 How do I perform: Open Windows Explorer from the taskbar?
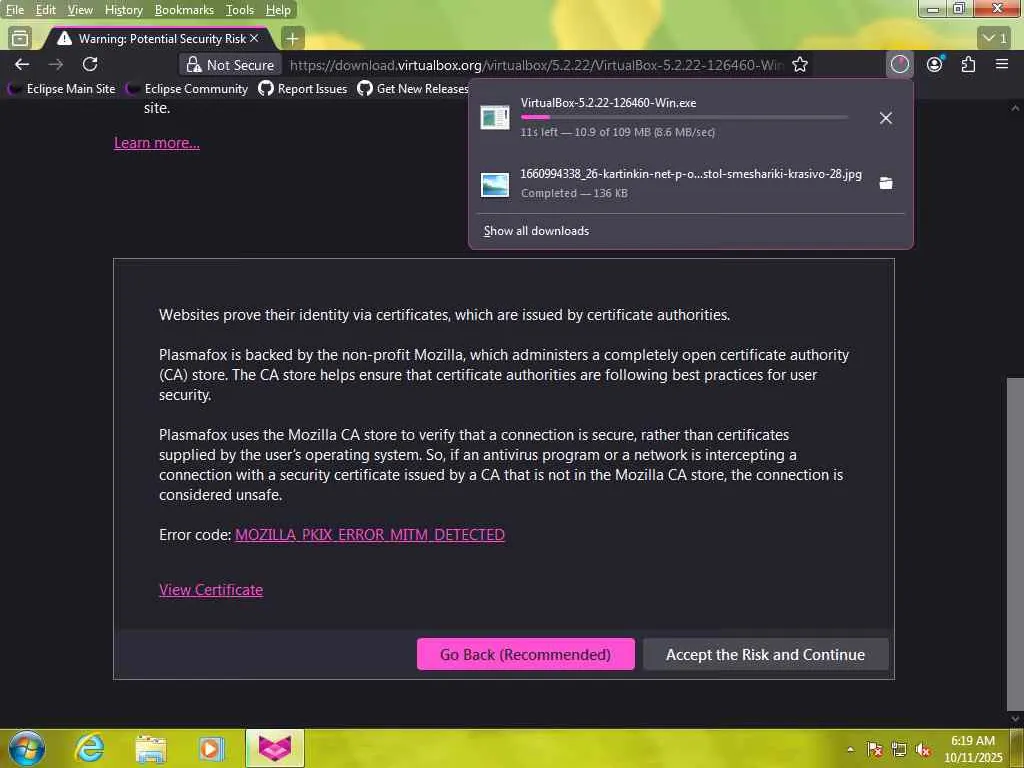pos(151,748)
